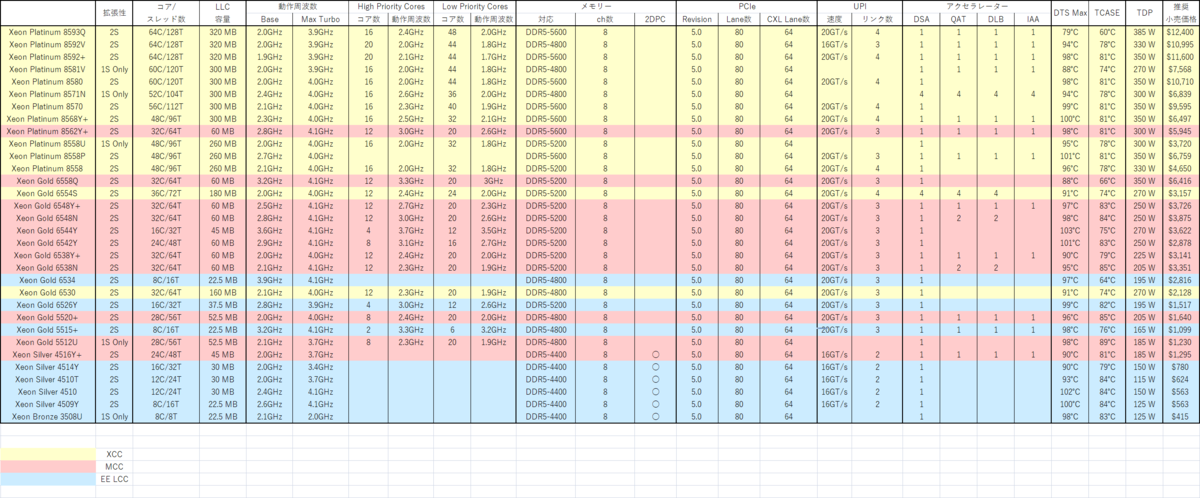Screen dimensions: 1200x498
Task: Click the 'EE LCC' legend label
Action: [114, 478]
